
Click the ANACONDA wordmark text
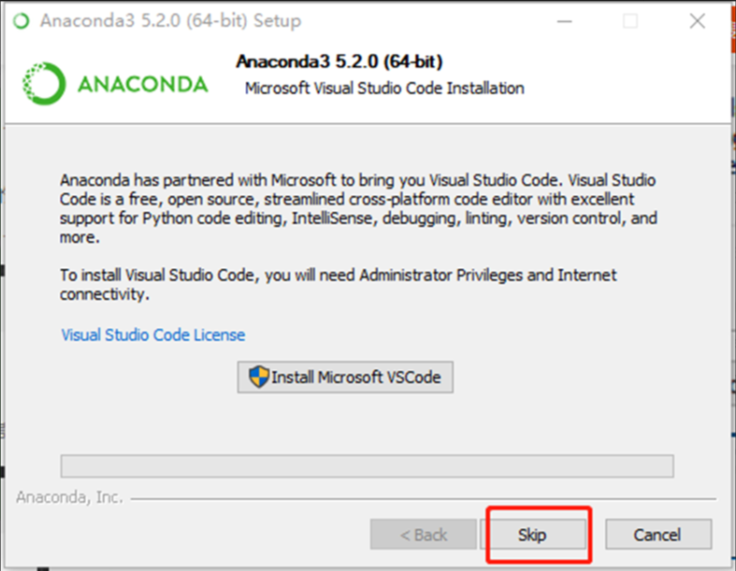pos(143,84)
